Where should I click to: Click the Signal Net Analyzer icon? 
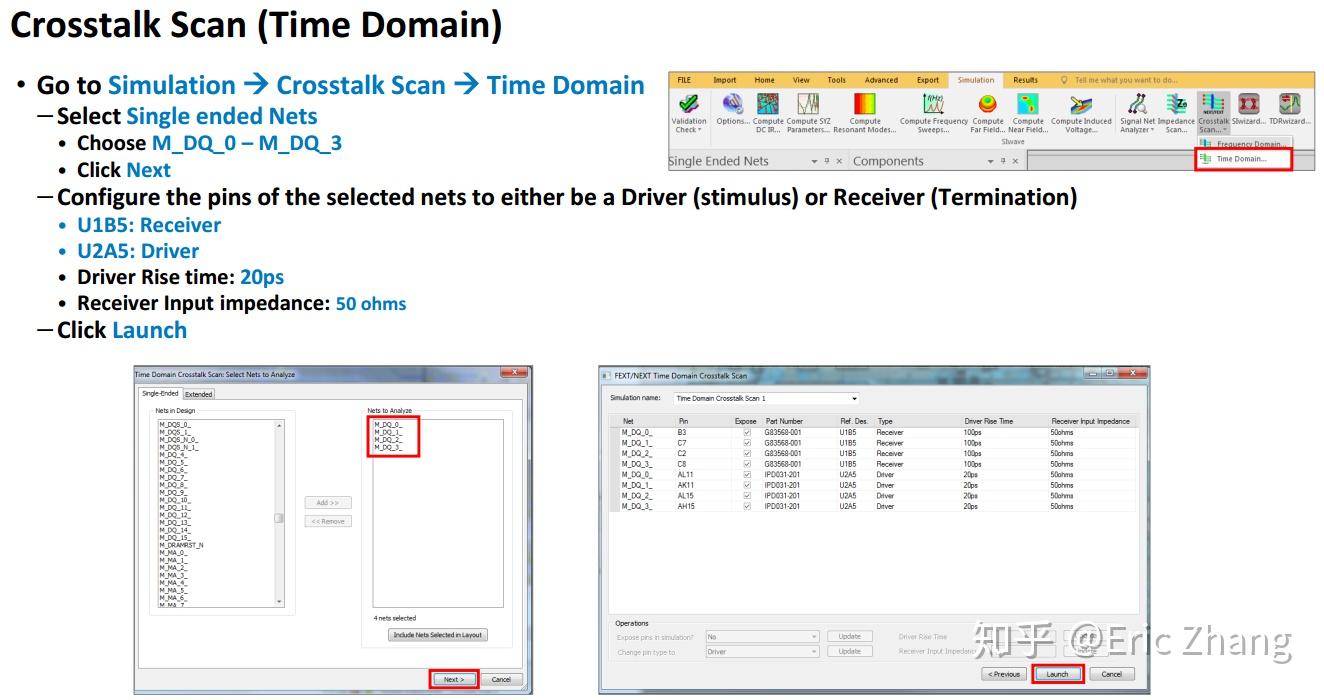click(1137, 104)
